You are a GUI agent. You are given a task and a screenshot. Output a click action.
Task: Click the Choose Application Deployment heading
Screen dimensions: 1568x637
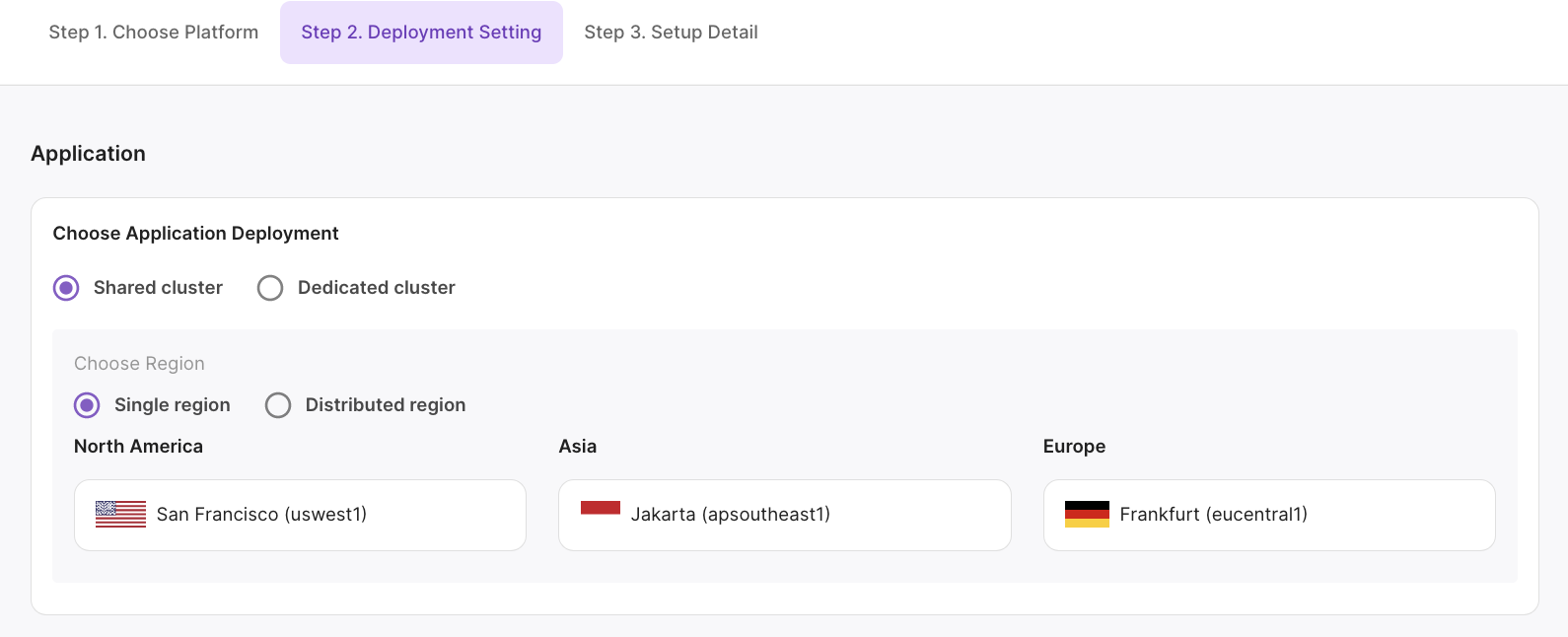point(195,234)
